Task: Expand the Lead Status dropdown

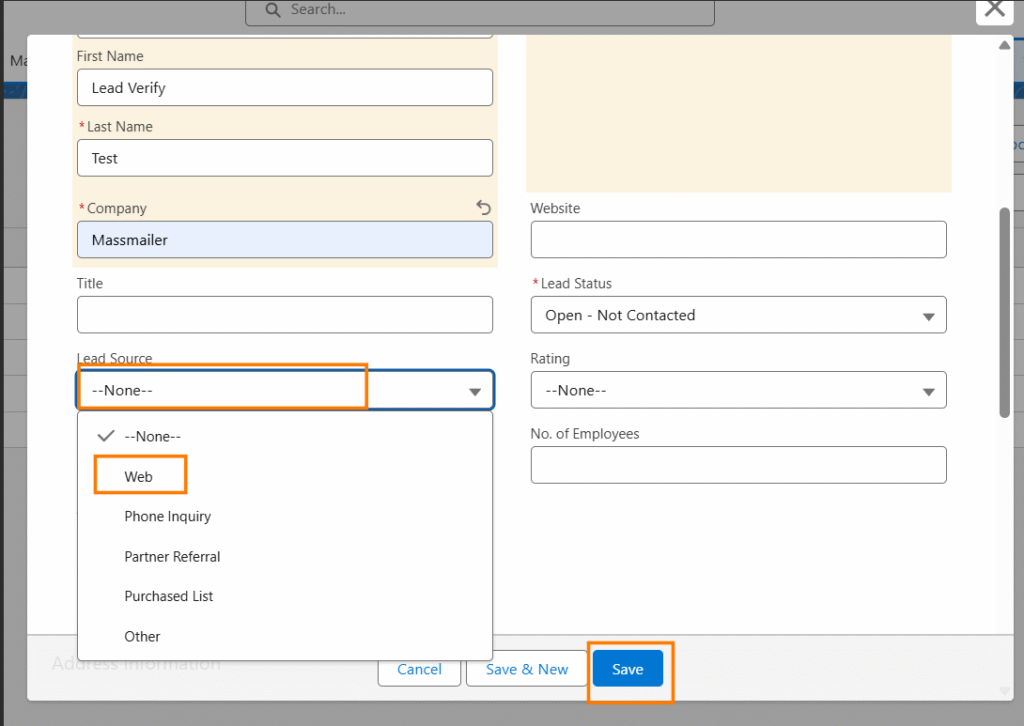Action: coord(738,316)
